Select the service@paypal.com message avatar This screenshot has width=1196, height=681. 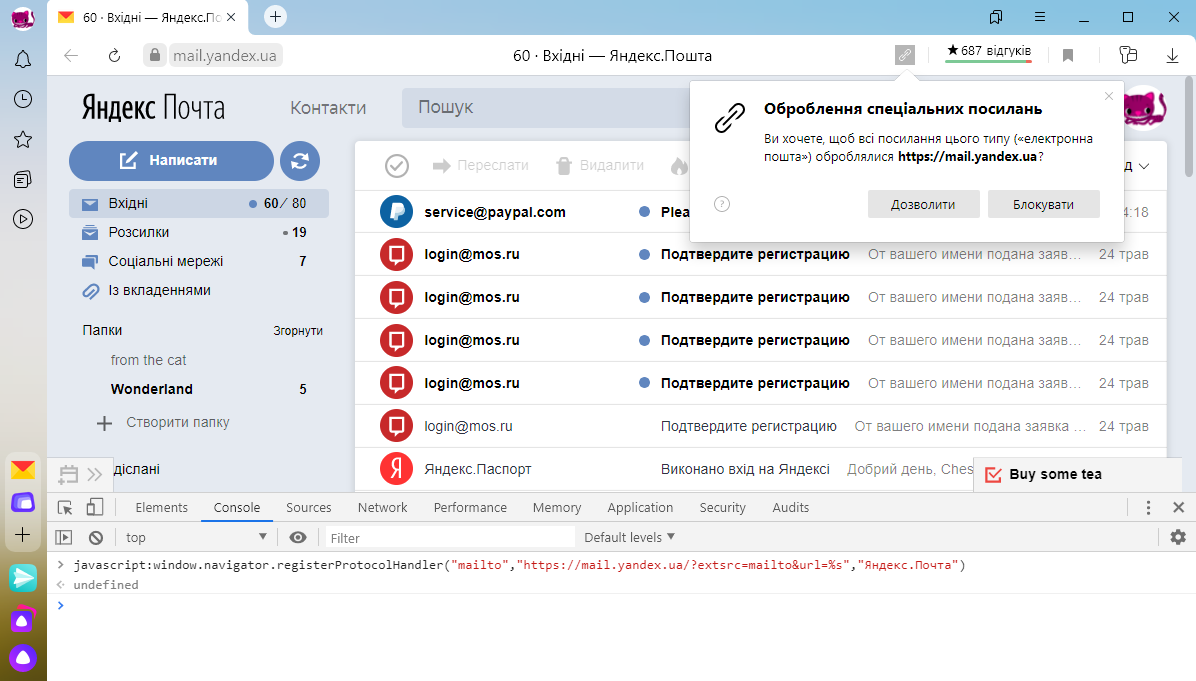(397, 212)
